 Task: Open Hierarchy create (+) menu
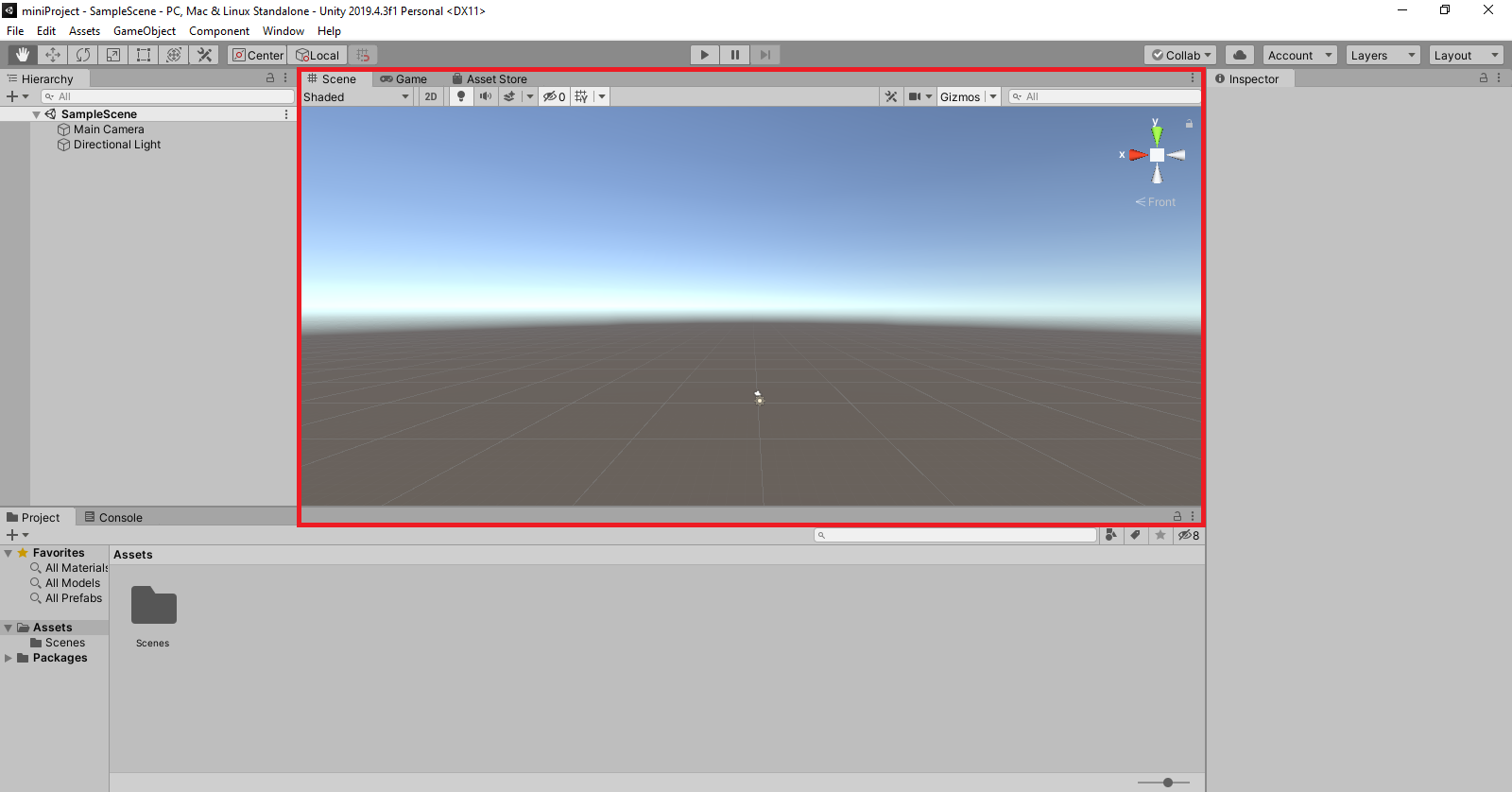point(17,96)
